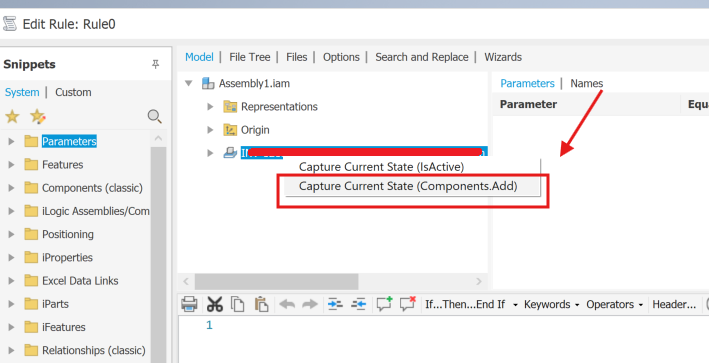Uncomment selected lines icon
Screen dimensions: 709x363
pyautogui.click(x=408, y=304)
